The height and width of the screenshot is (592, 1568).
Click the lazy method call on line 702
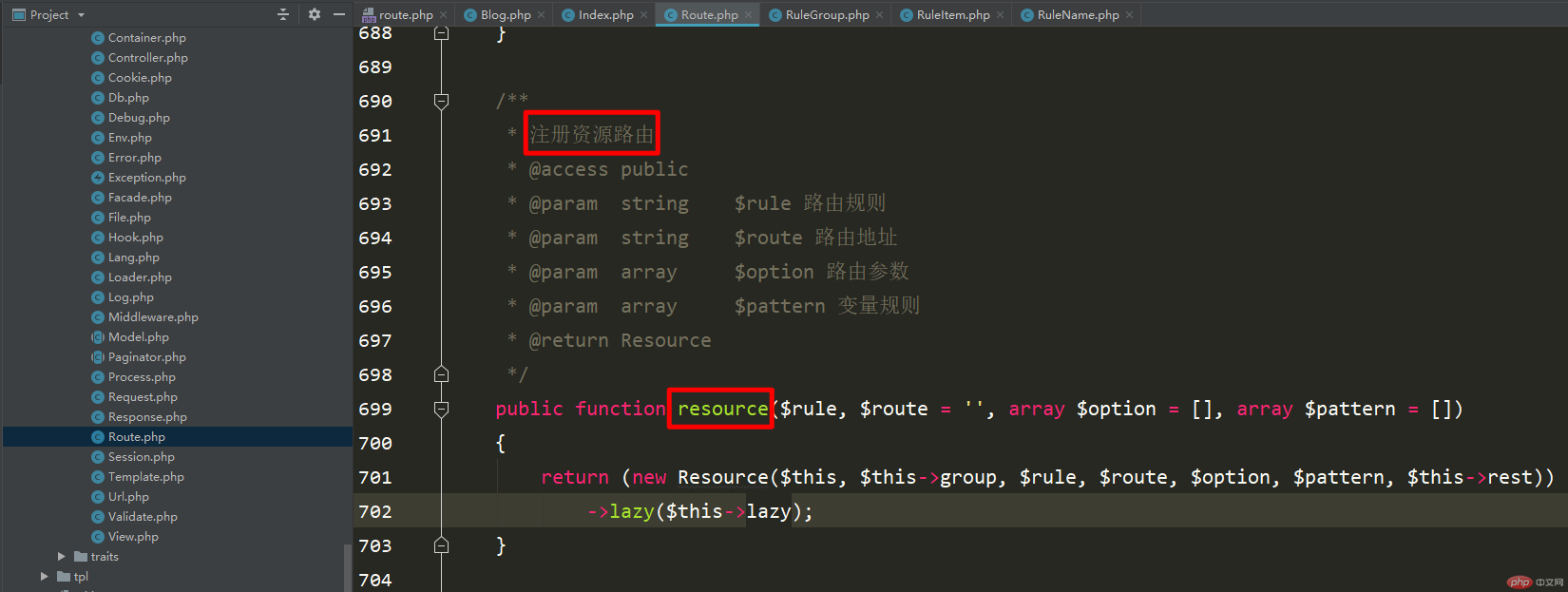pos(632,511)
